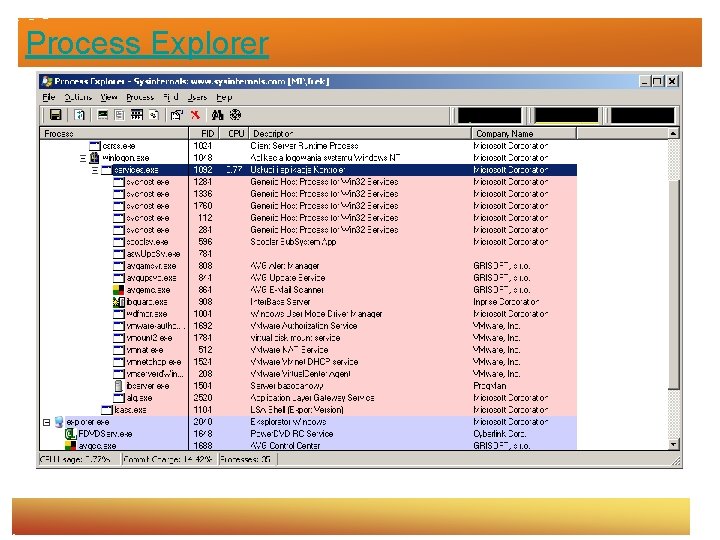
Task: Open the Help menu
Action: 224,97
